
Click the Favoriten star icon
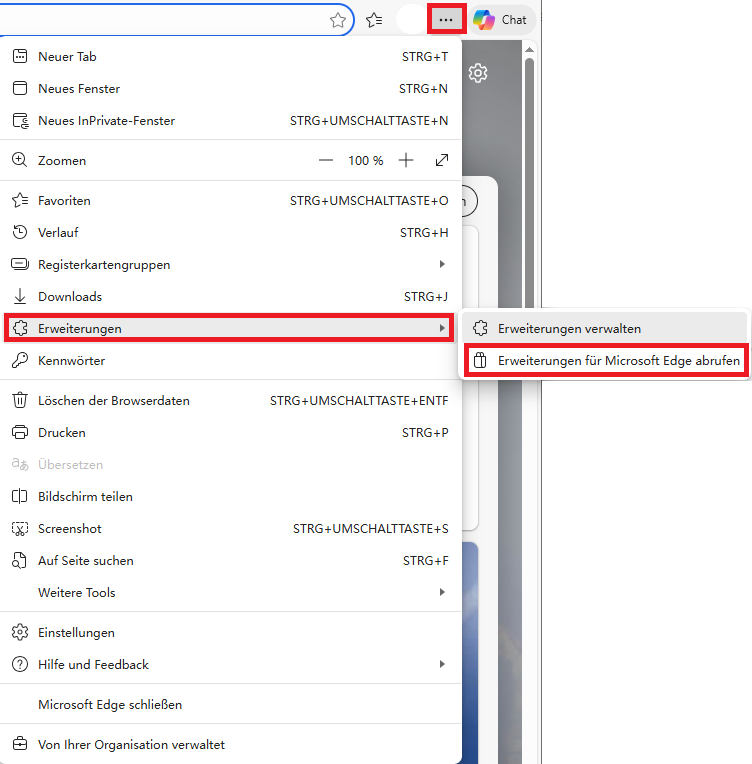pos(20,200)
